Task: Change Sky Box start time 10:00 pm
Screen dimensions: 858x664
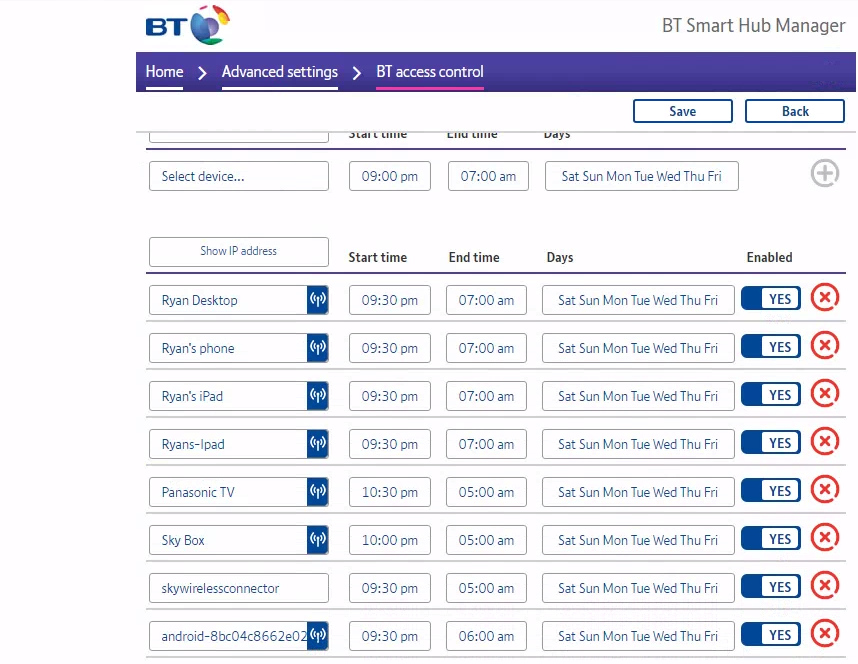Action: click(390, 540)
